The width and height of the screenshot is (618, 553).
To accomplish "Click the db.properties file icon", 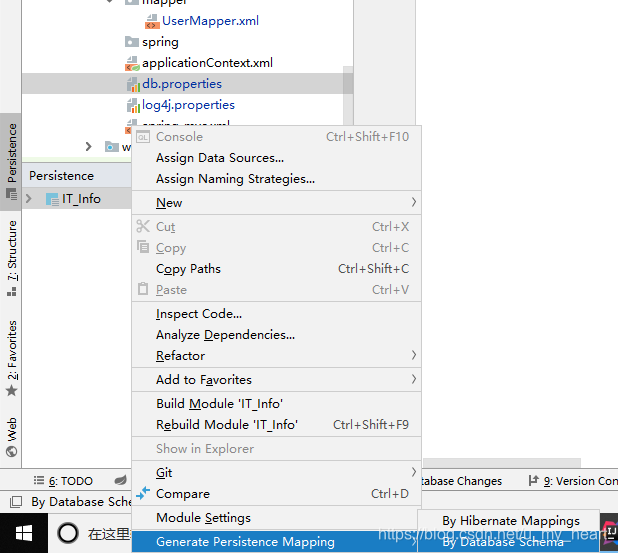I will pos(133,84).
